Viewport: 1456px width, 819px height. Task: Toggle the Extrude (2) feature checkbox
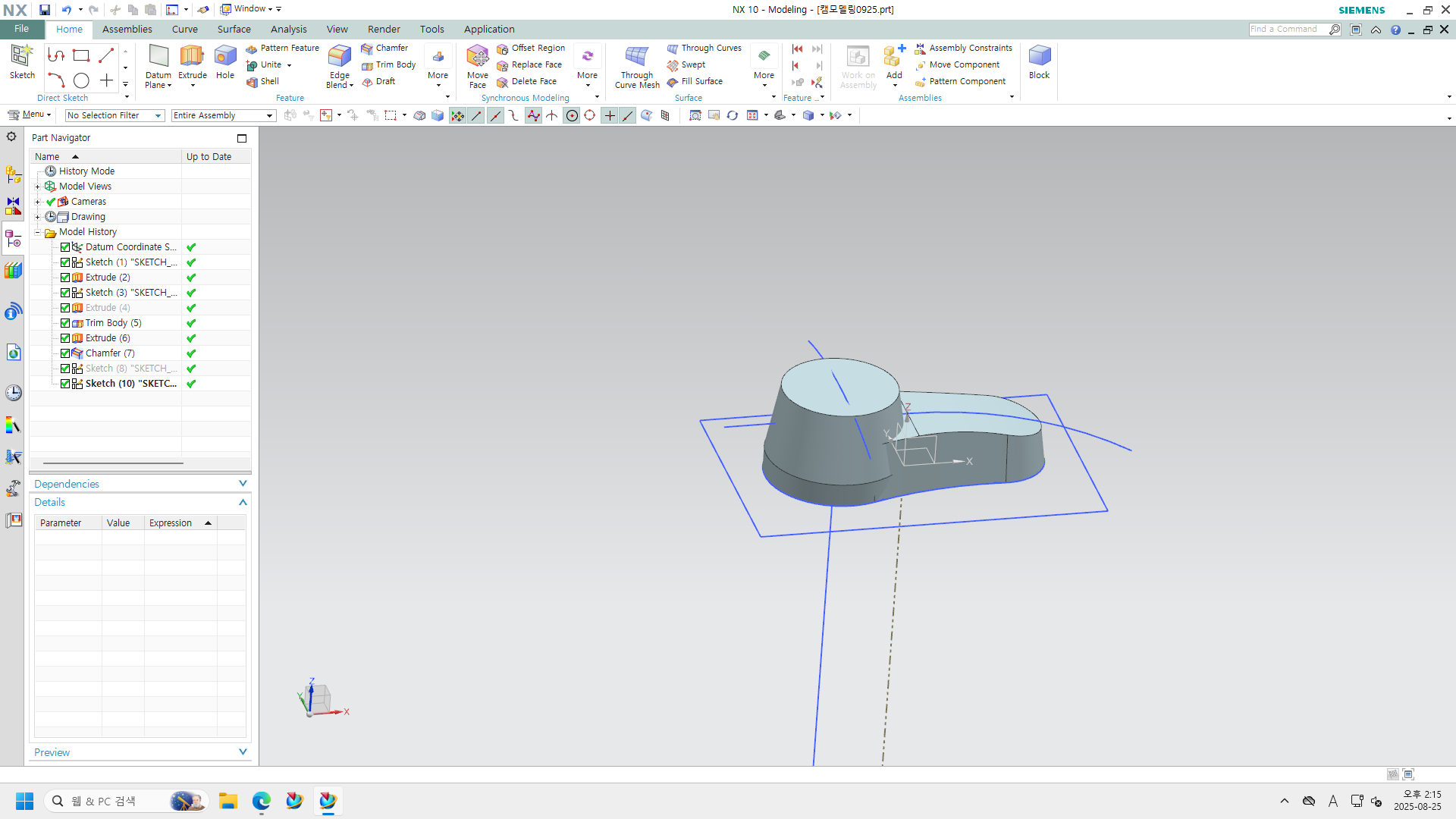tap(65, 278)
